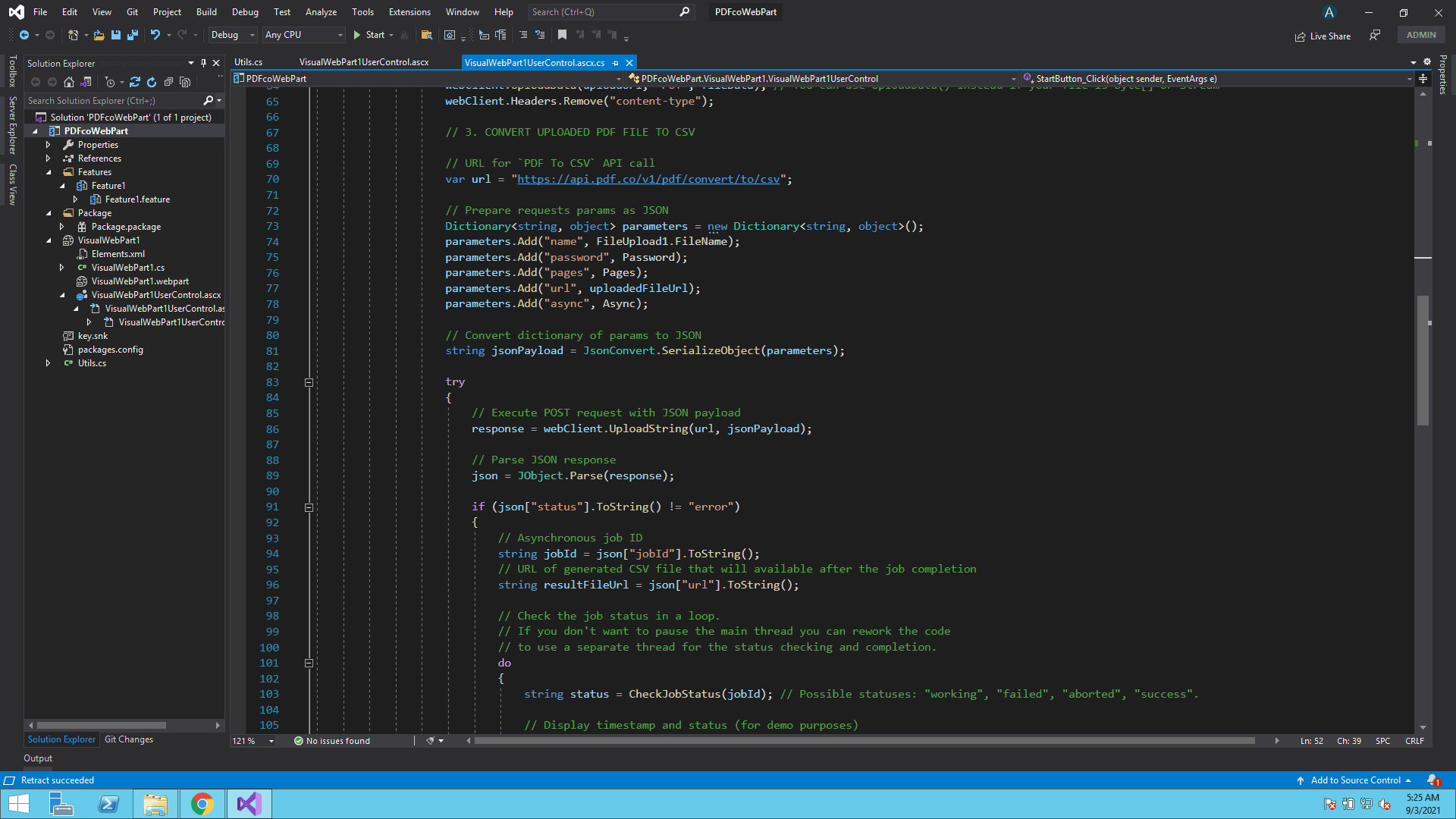Click Collapse All icon in Solution Explorer
The image size is (1456, 819).
pyautogui.click(x=168, y=82)
